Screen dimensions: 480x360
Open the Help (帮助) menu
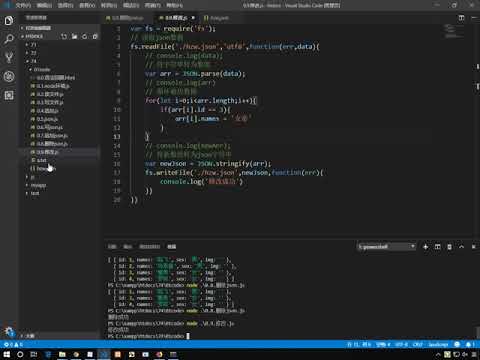point(174,5)
